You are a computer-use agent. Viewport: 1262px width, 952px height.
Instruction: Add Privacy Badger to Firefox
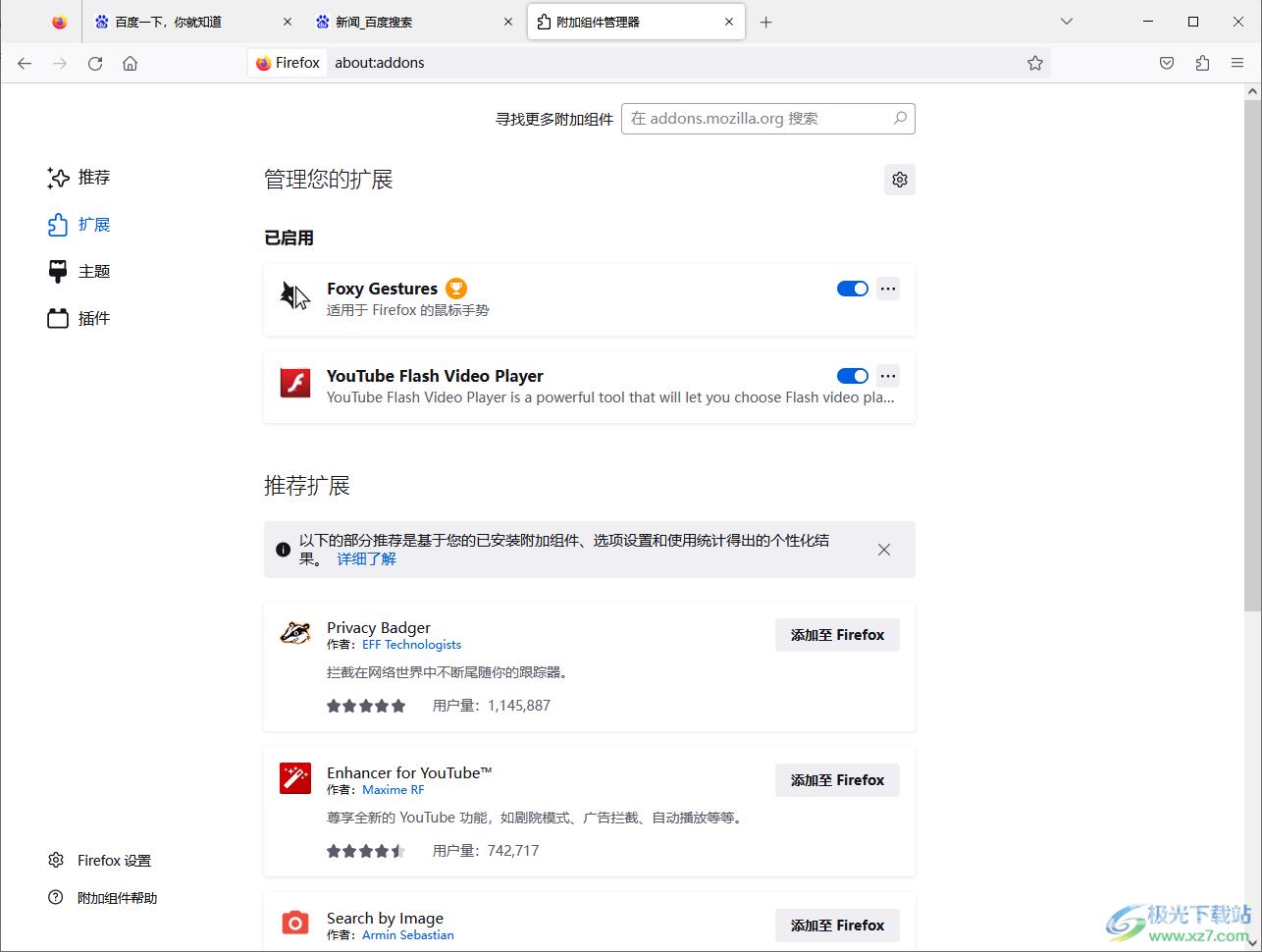[x=837, y=635]
